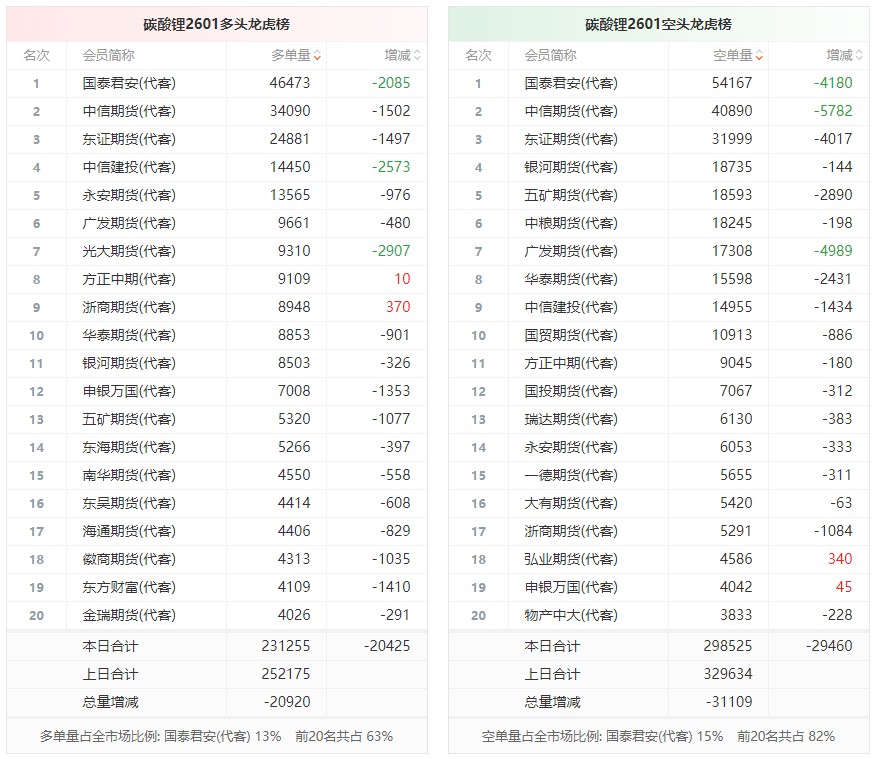Select 申银万国(代客) in short table
Screen dimensions: 876x759
(571, 587)
